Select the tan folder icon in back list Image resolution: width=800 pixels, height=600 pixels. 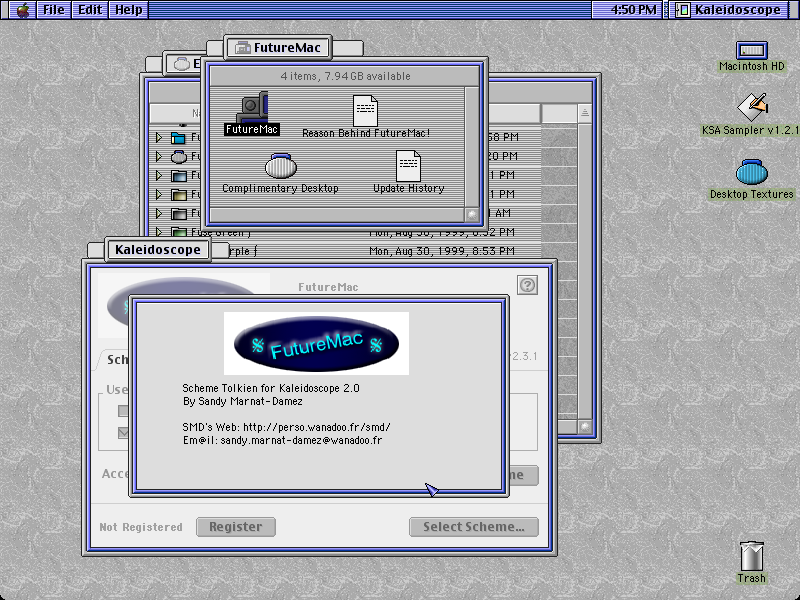179,194
